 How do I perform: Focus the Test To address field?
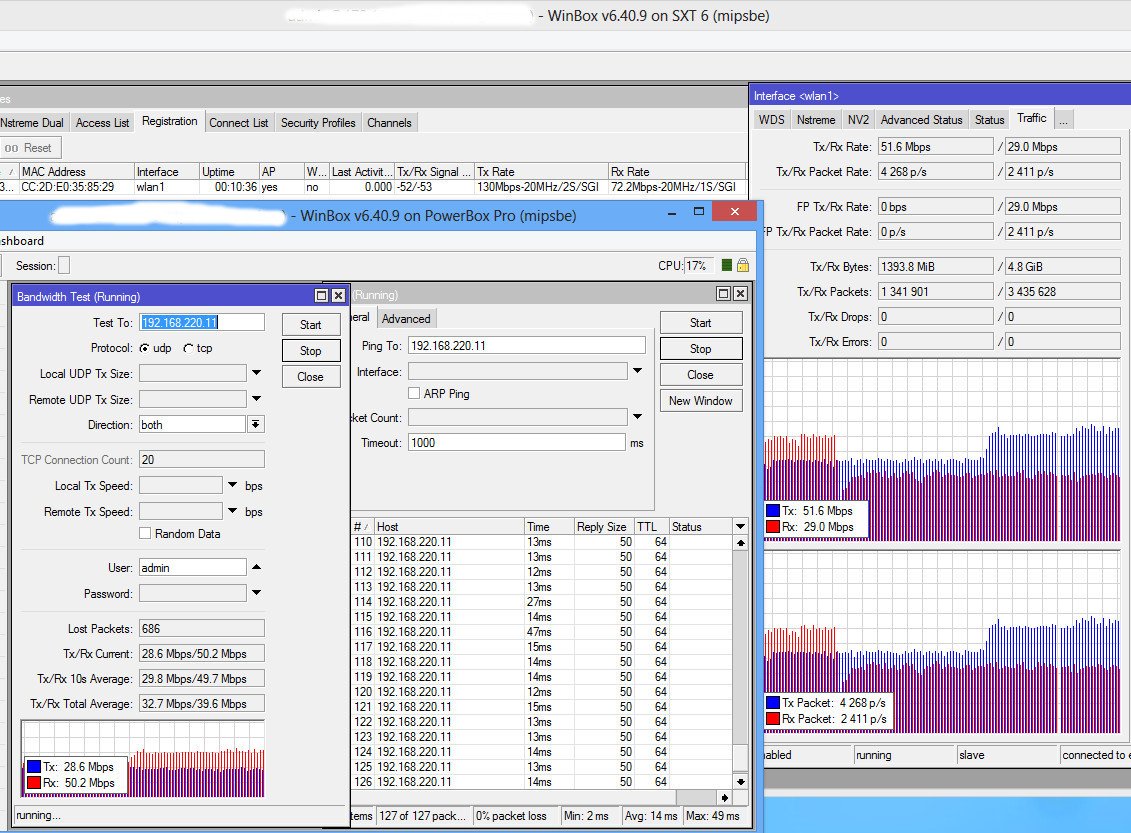point(202,322)
